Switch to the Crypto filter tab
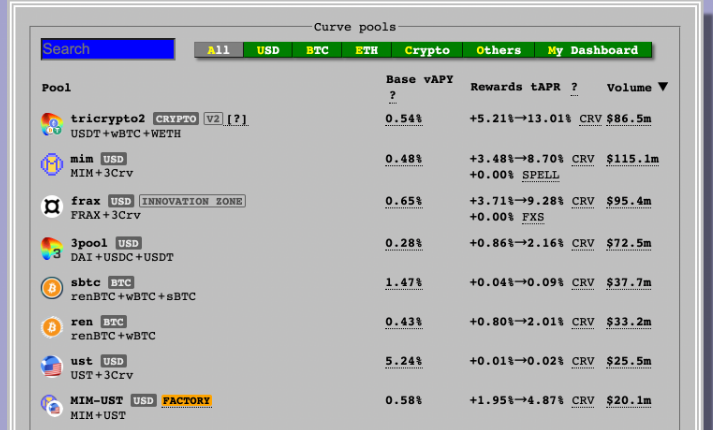 (x=427, y=50)
